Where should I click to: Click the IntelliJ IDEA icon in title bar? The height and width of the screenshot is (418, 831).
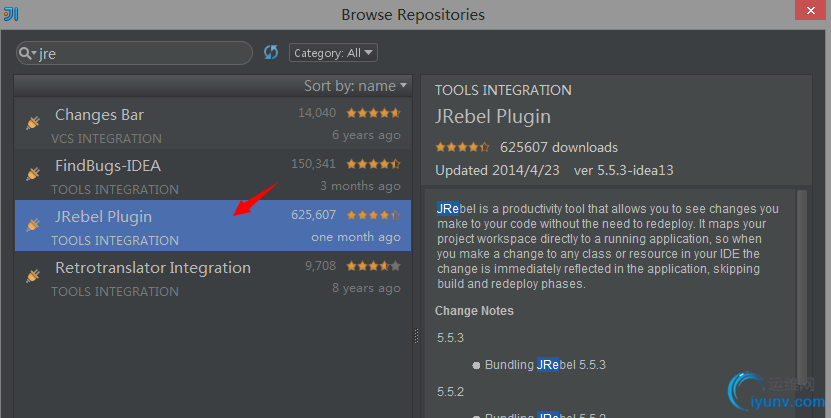(x=11, y=14)
